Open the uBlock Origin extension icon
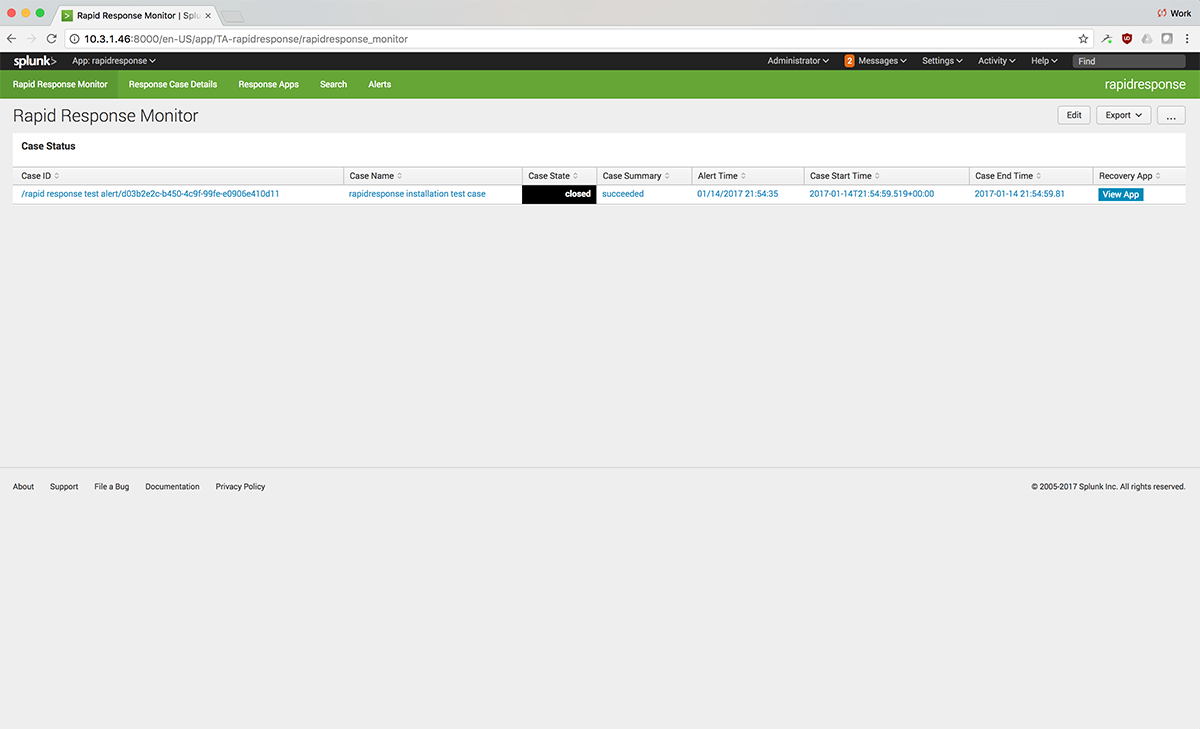Image resolution: width=1200 pixels, height=729 pixels. tap(1127, 39)
